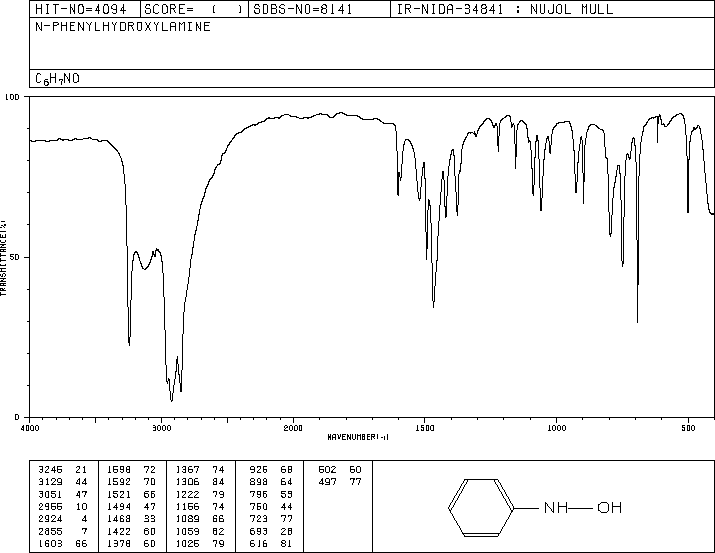Click peak table value 1592
This screenshot has height=553, width=715.
click(x=119, y=482)
